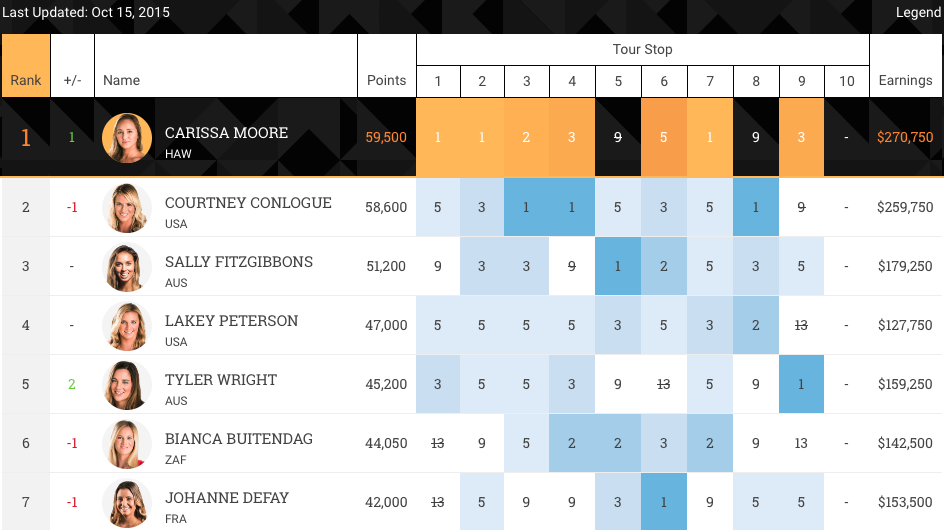Viewport: 944px width, 530px height.
Task: Click the Earnings column header
Action: point(905,80)
